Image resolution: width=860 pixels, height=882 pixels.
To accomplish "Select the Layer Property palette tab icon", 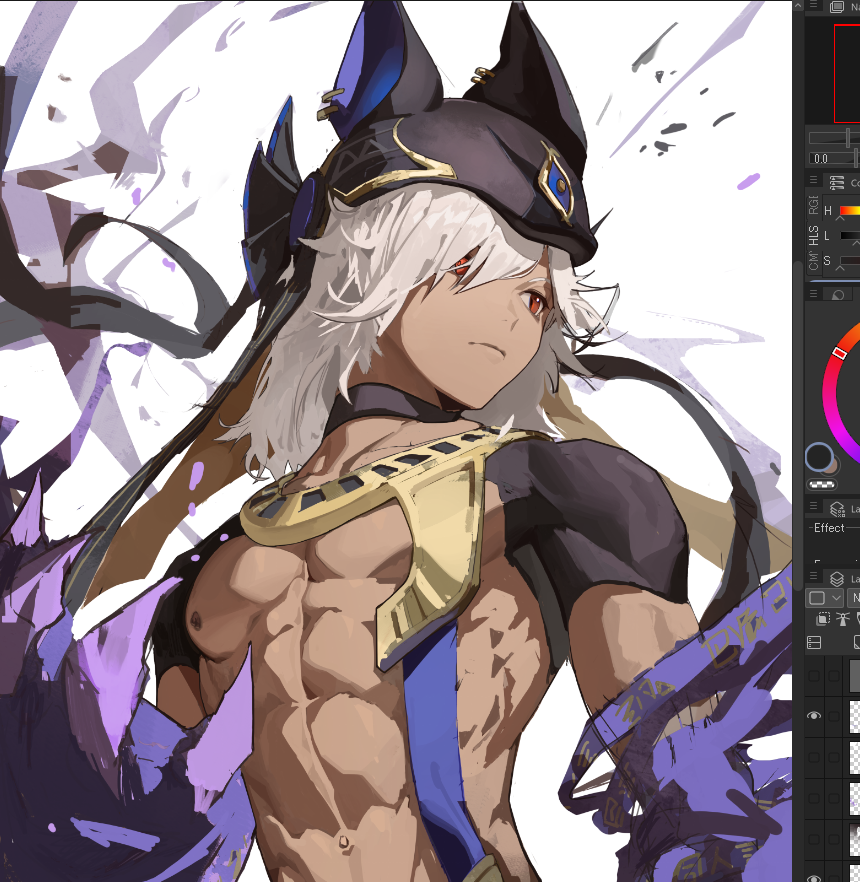I will pyautogui.click(x=838, y=509).
